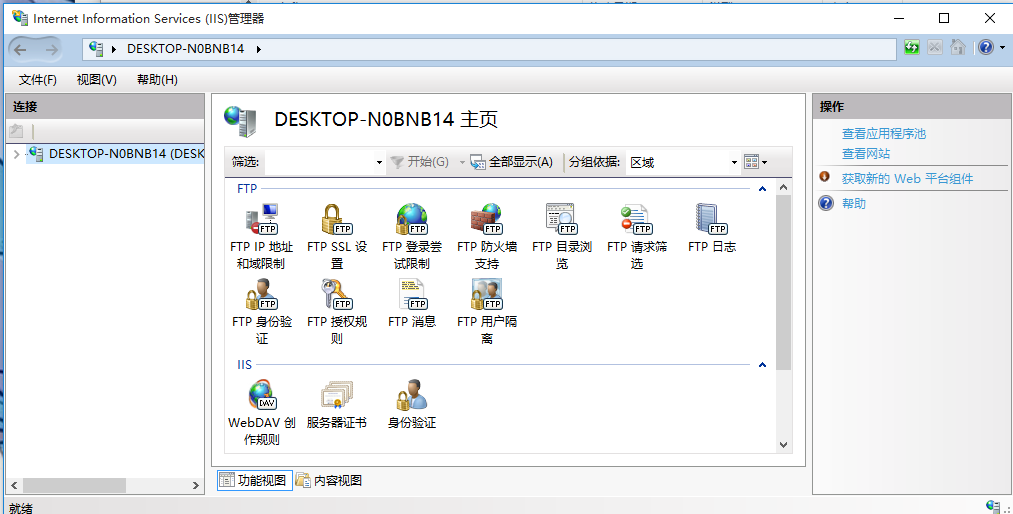Open IIS 身份验证 feature
Screen dimensions: 1013x514
(x=412, y=404)
